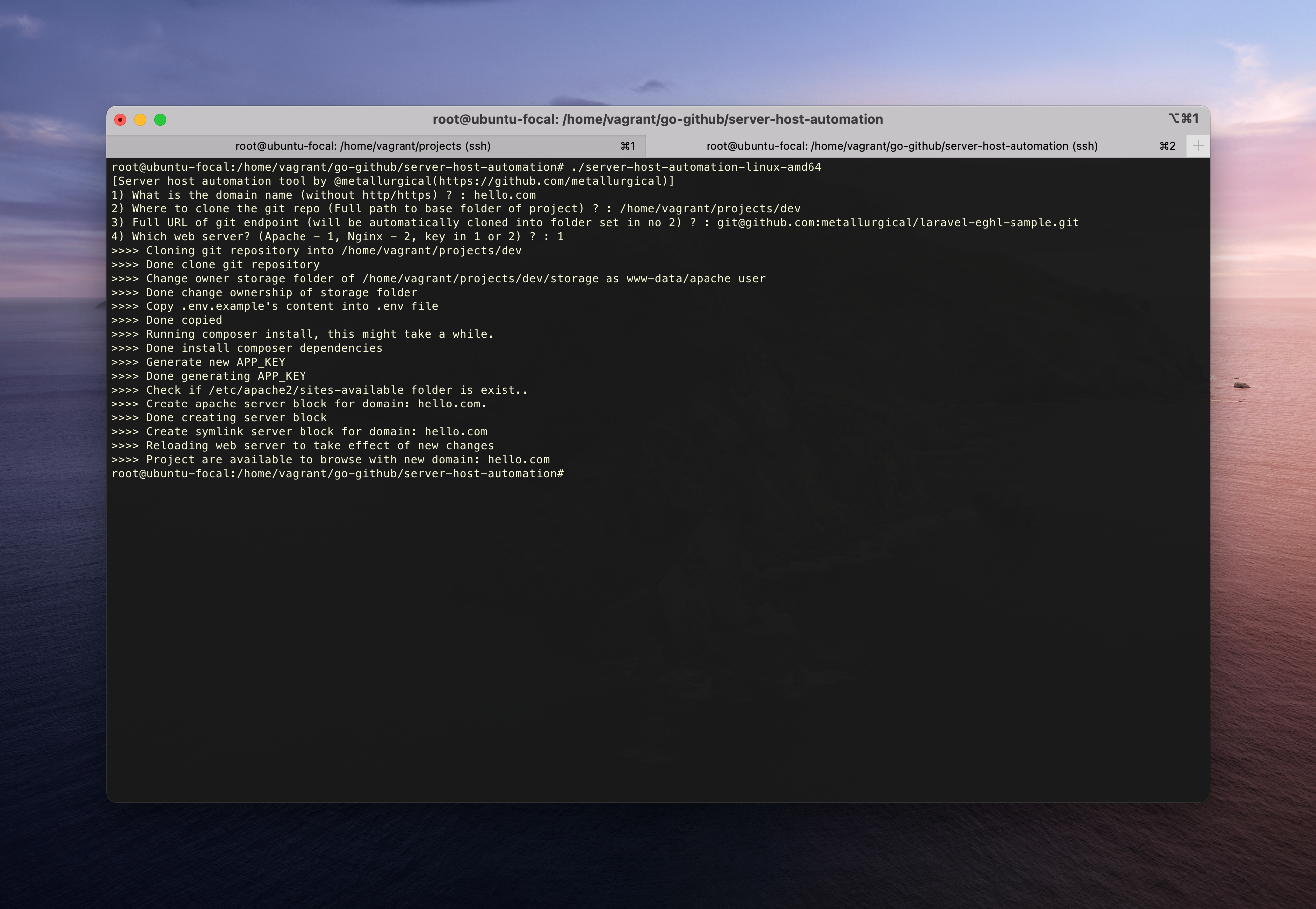Image resolution: width=1316 pixels, height=909 pixels.
Task: Click the /home/vagrant/projects/dev path answer in question 2
Action: 709,209
